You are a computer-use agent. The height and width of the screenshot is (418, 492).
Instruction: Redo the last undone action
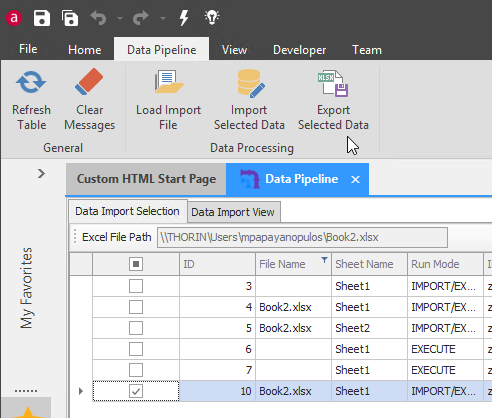[141, 18]
